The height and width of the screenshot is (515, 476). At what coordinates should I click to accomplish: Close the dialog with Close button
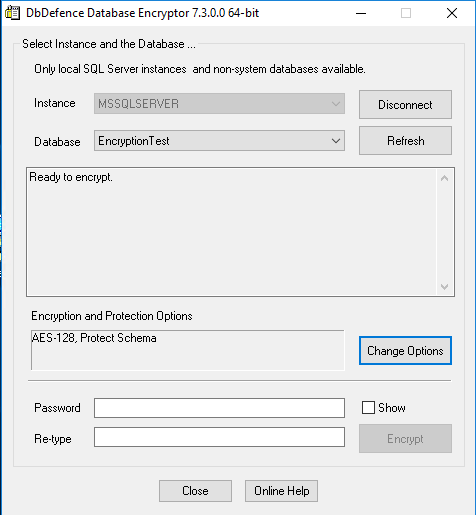click(x=195, y=491)
